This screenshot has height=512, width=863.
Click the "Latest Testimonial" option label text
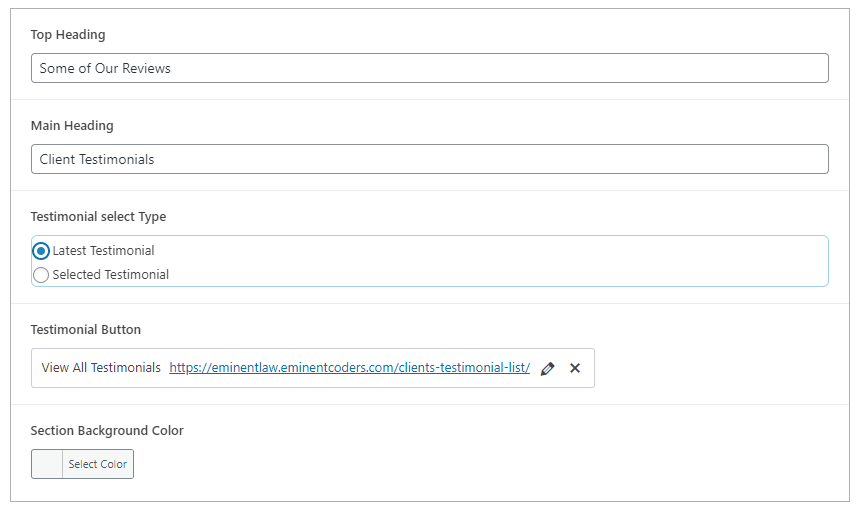click(103, 251)
